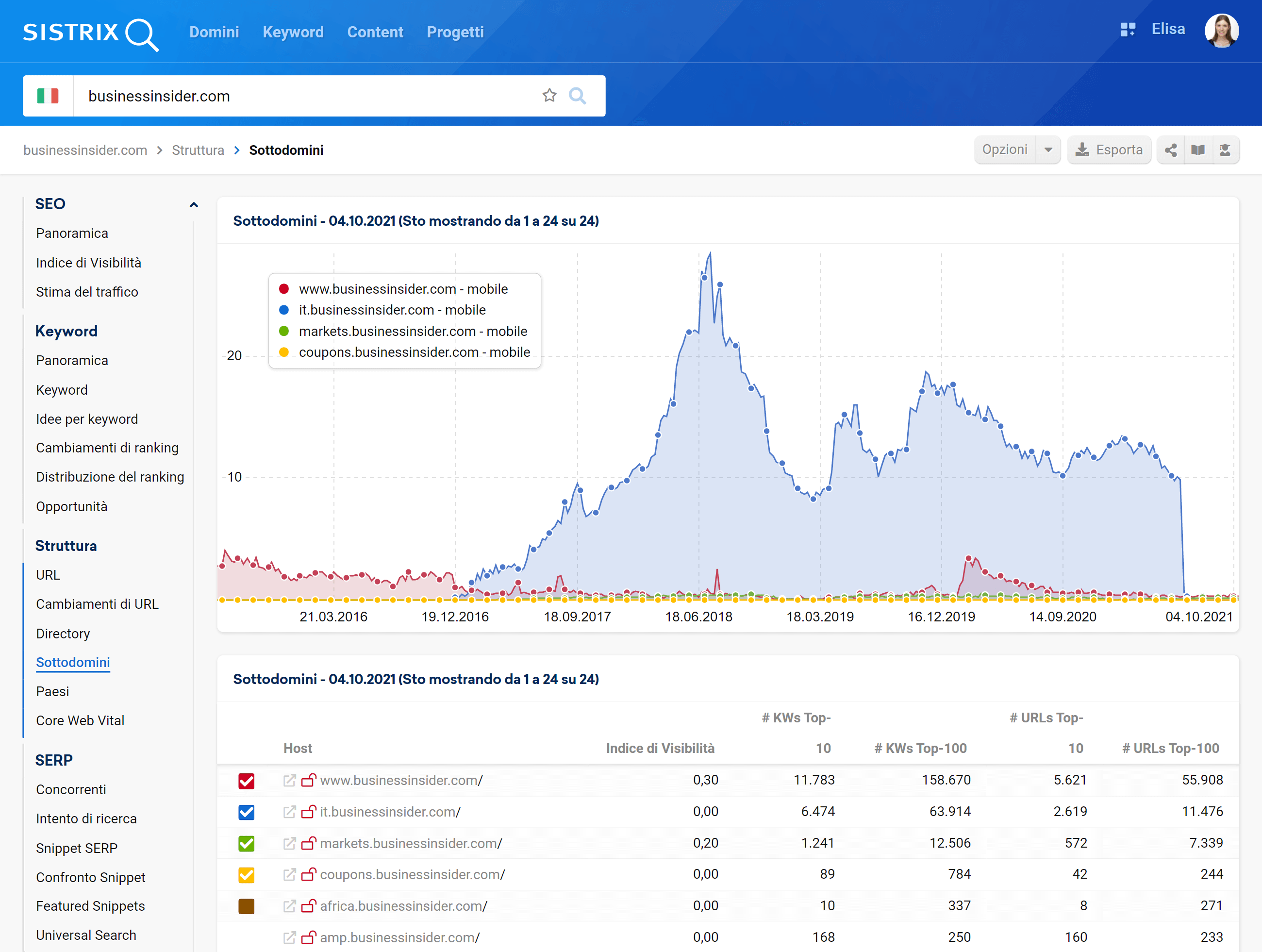Click the red padlock icon for africa.businessinsider.com
Screen dimensions: 1262x952
coord(309,905)
